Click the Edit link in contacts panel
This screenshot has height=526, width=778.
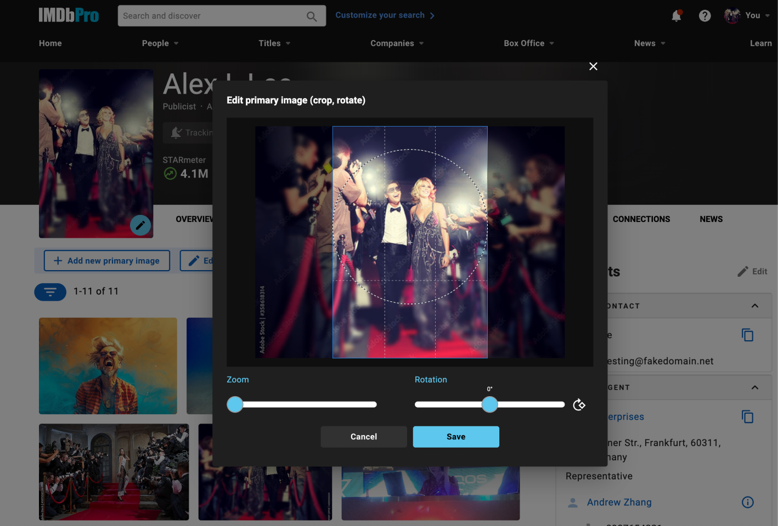tap(752, 271)
